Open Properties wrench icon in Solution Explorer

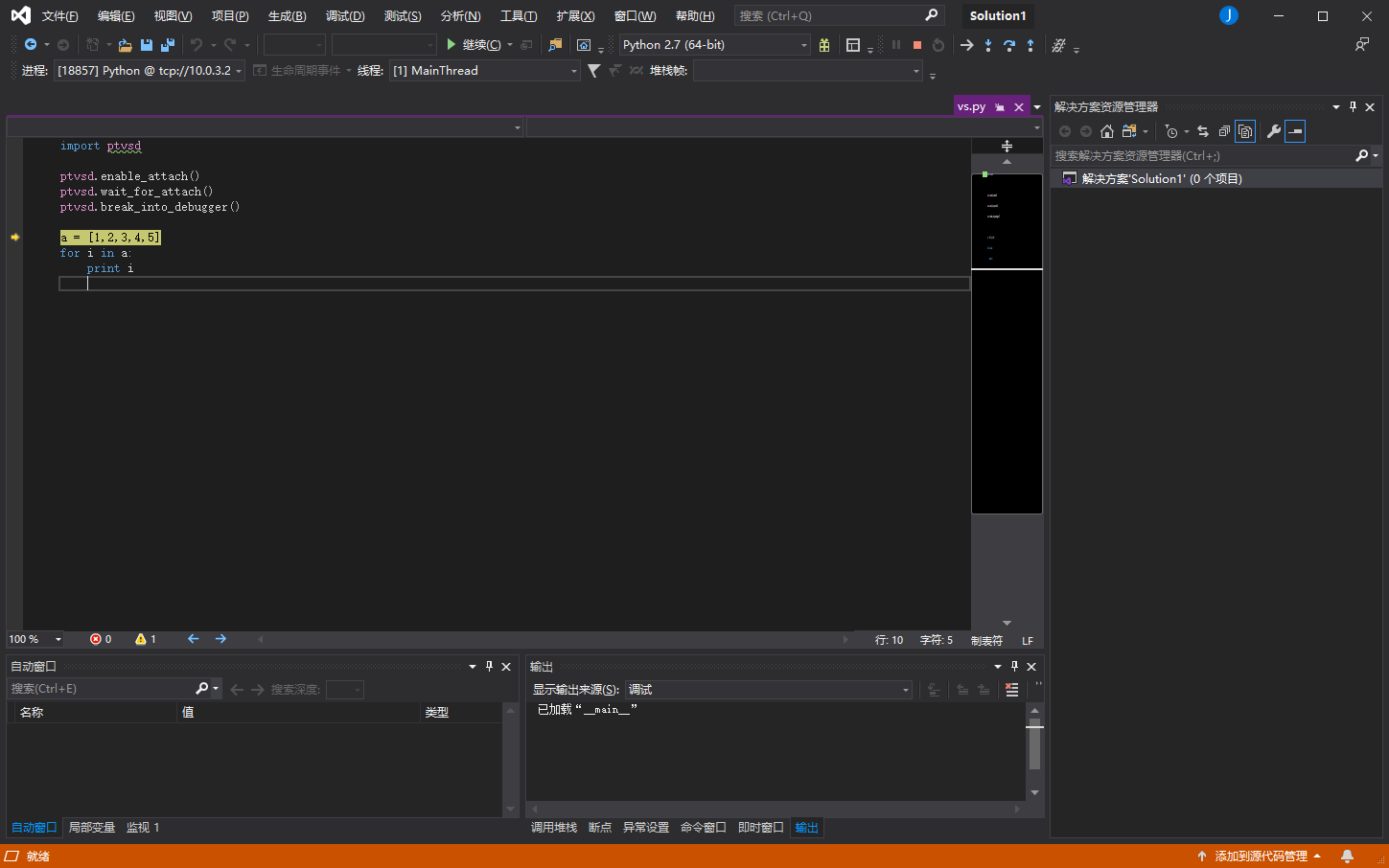point(1273,131)
